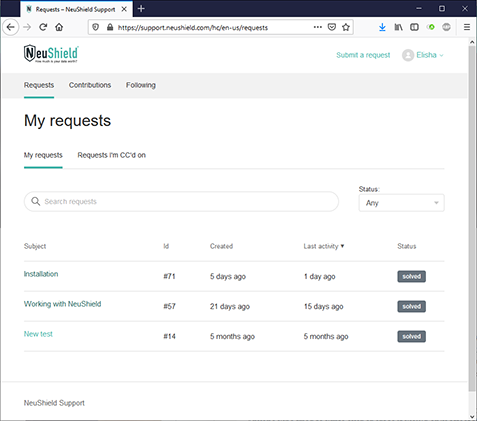Viewport: 477px width, 421px height.
Task: Open the Following tab
Action: pos(141,85)
